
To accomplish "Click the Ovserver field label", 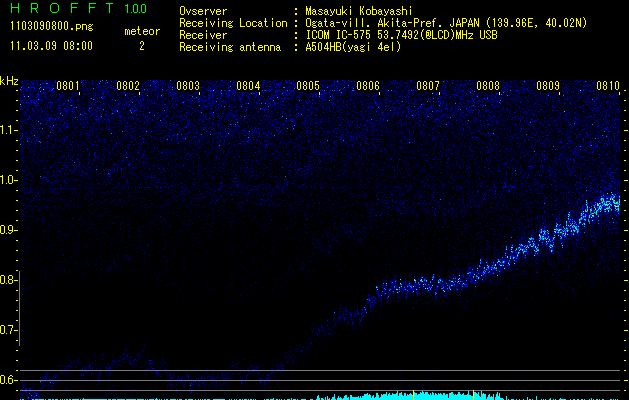I will point(203,11).
